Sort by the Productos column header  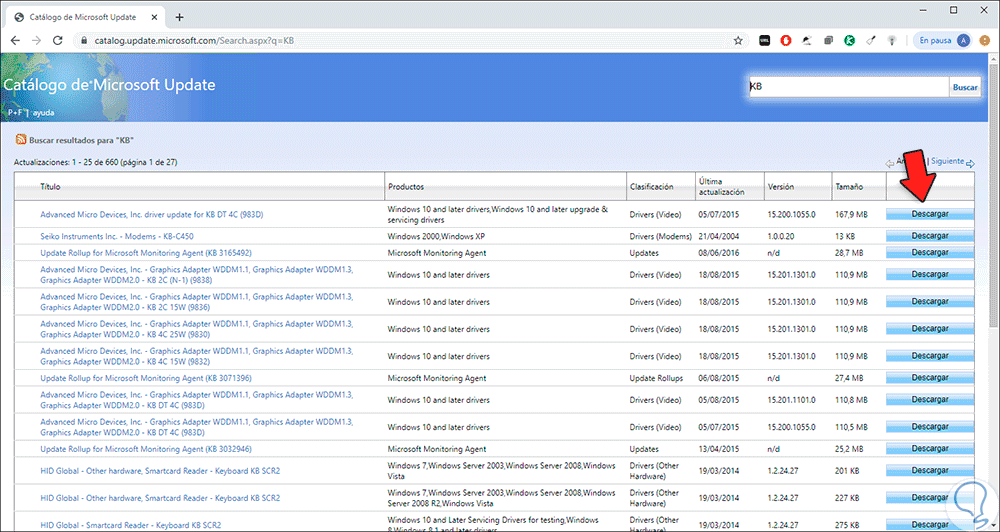coord(406,187)
